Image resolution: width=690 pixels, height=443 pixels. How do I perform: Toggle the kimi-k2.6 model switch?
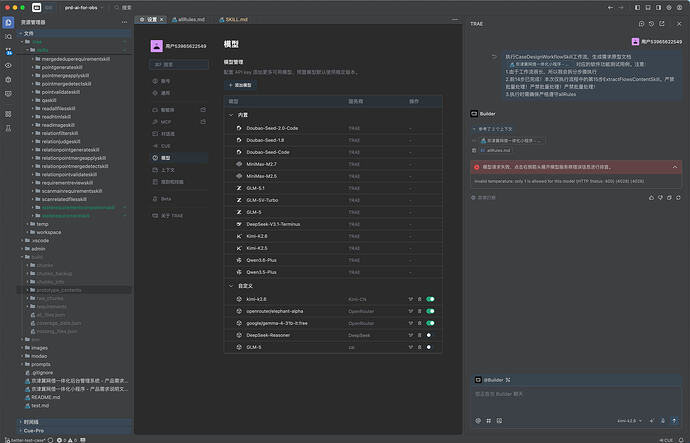(430, 299)
